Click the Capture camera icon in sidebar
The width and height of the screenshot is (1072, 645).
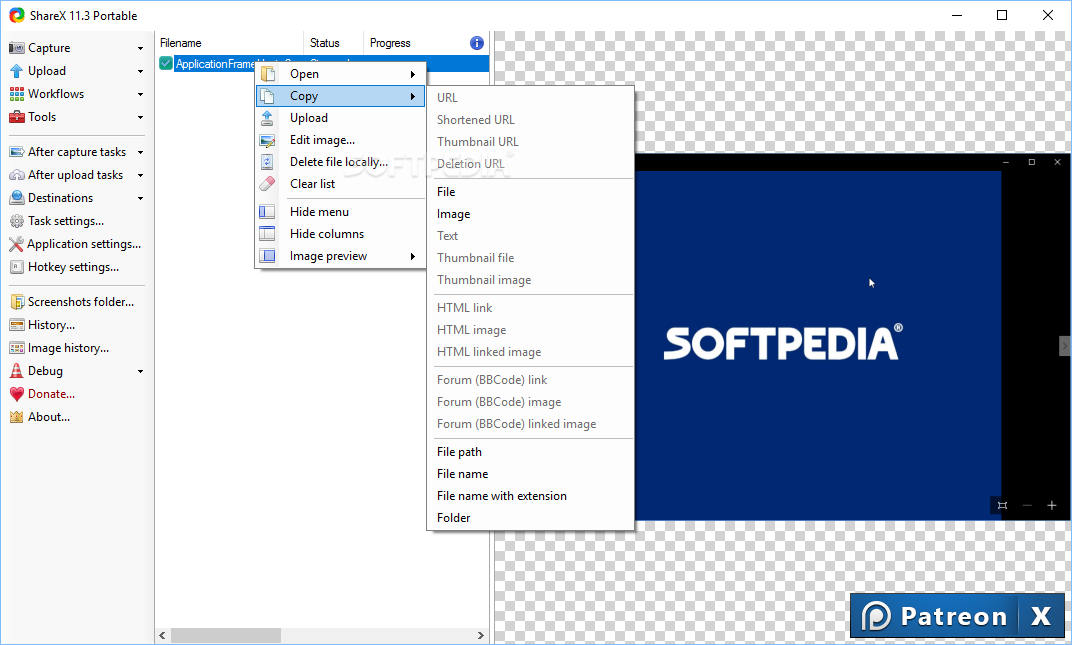[x=16, y=48]
